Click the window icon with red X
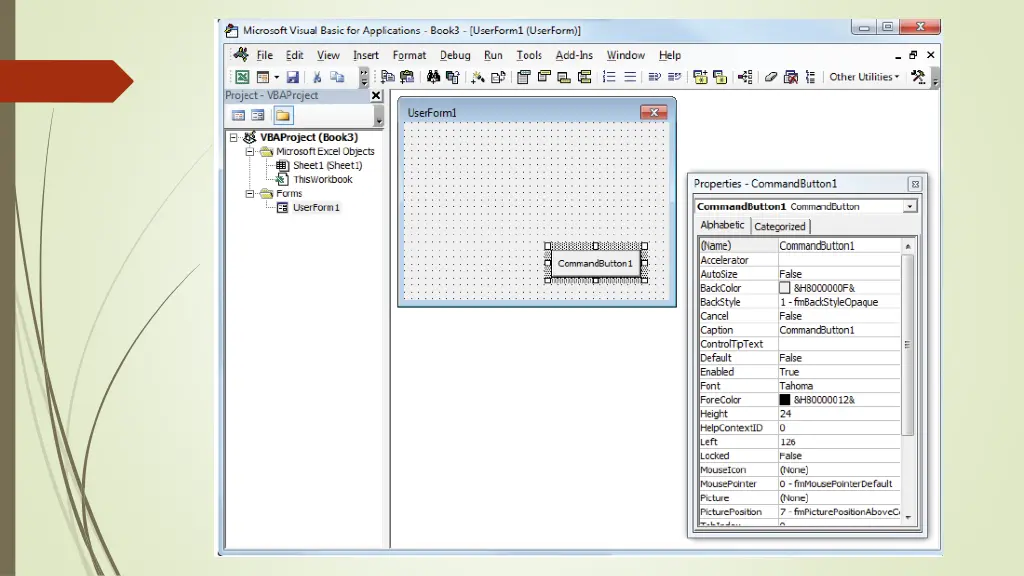1024x576 pixels. point(791,77)
